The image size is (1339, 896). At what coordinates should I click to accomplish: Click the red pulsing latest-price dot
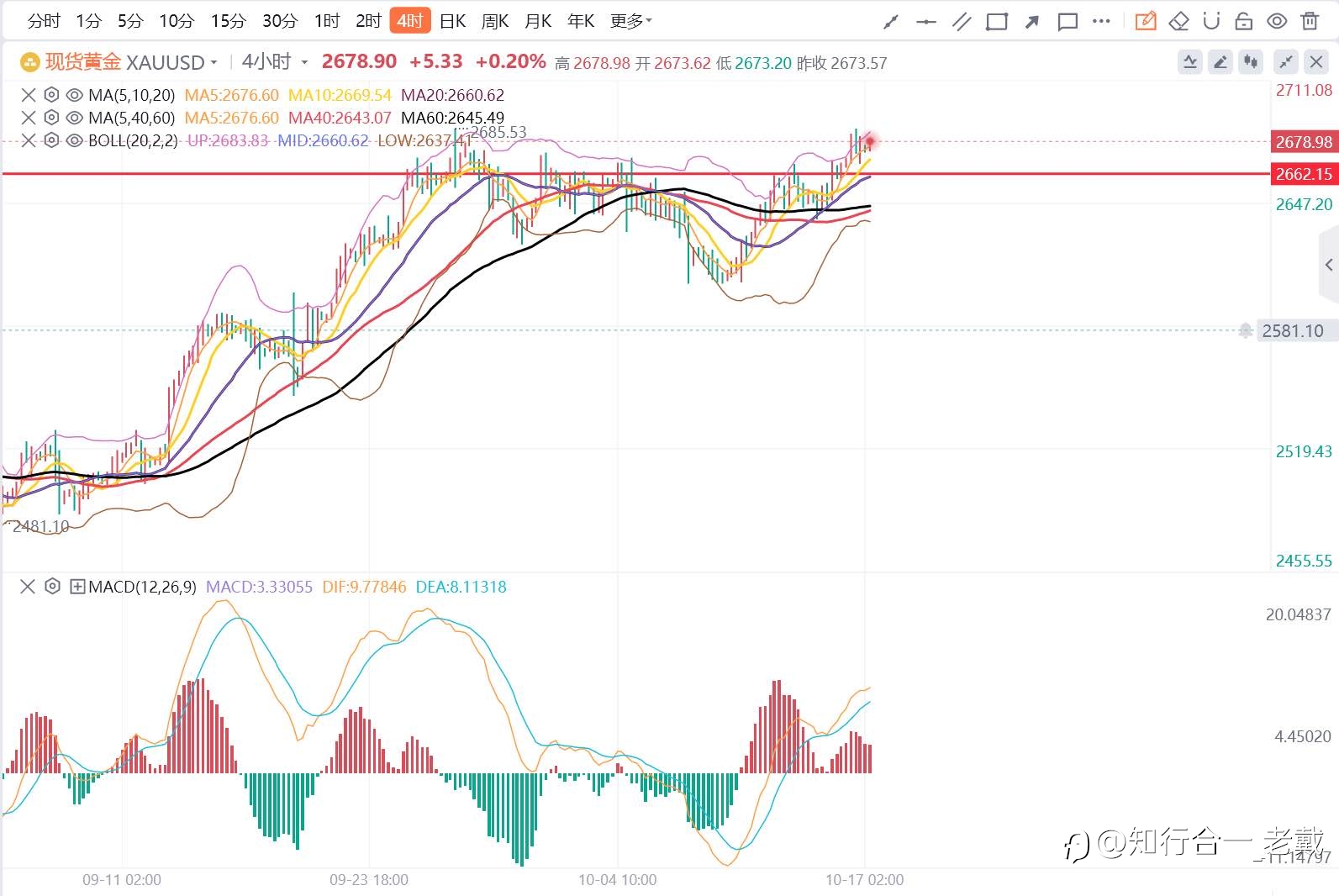coord(869,141)
